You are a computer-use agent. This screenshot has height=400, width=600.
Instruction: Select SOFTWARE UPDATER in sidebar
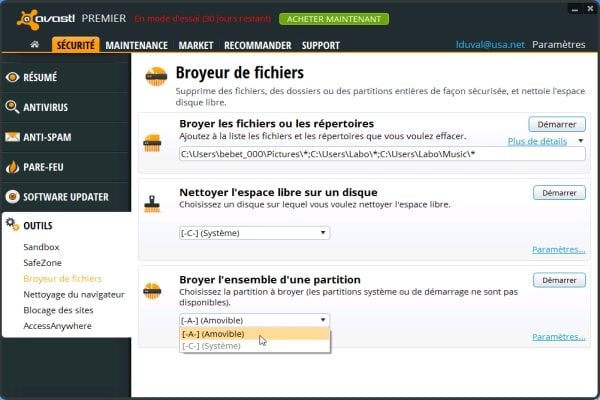[x=65, y=197]
